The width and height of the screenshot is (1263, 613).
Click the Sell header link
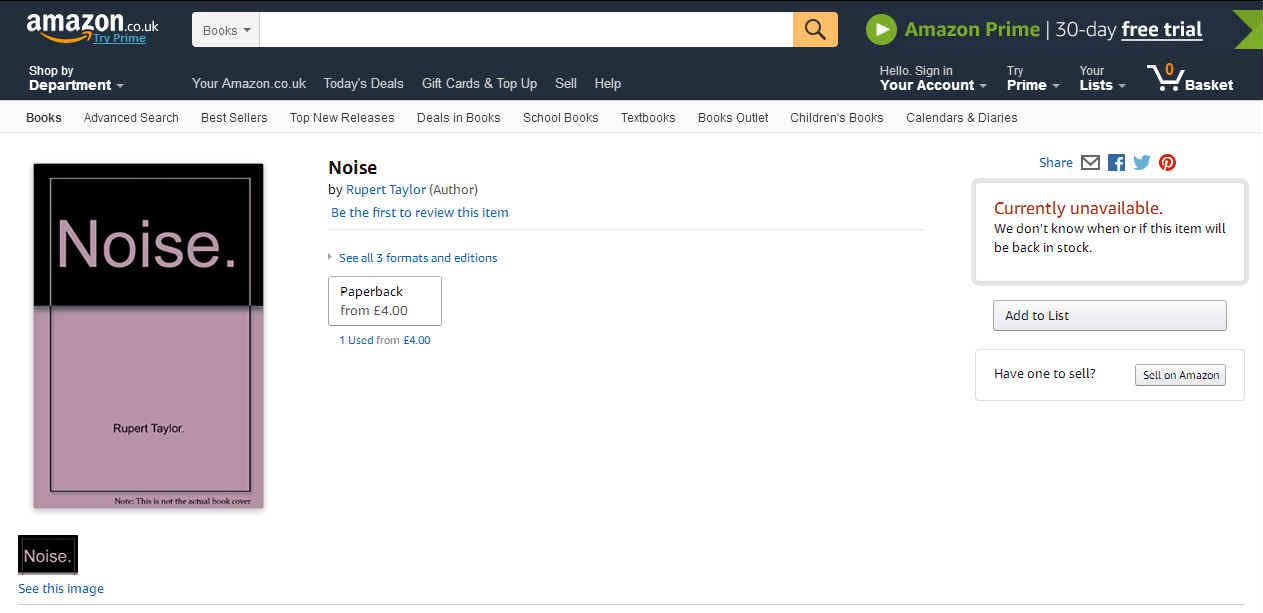(x=566, y=84)
